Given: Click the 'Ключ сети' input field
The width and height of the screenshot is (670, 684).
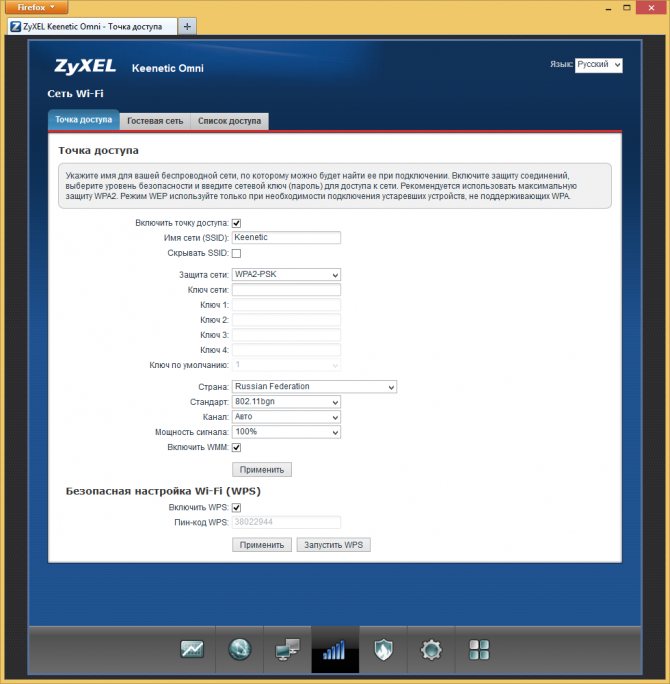Looking at the screenshot, I should (286, 290).
